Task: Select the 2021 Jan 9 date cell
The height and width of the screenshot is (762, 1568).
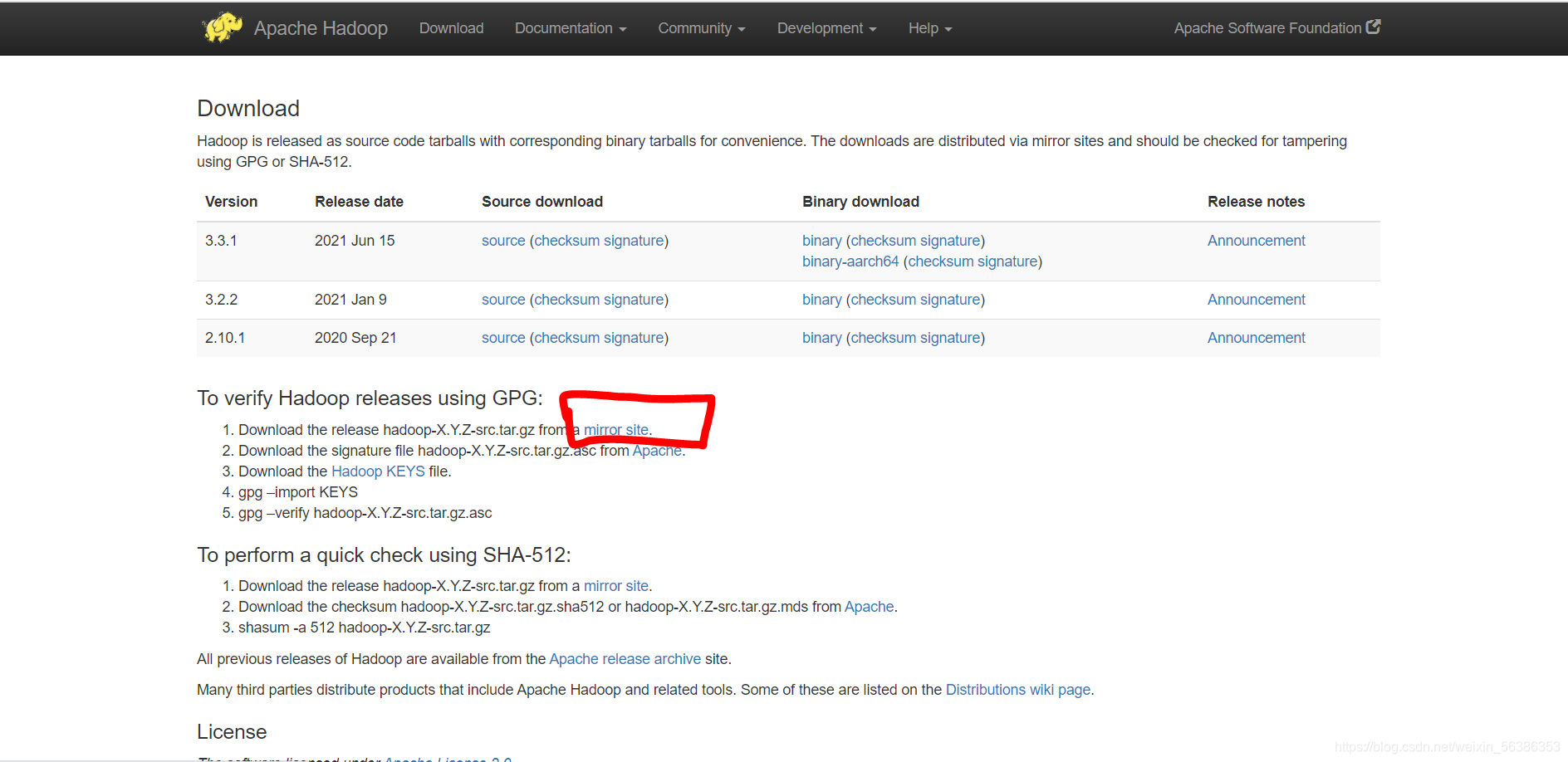Action: coord(350,300)
